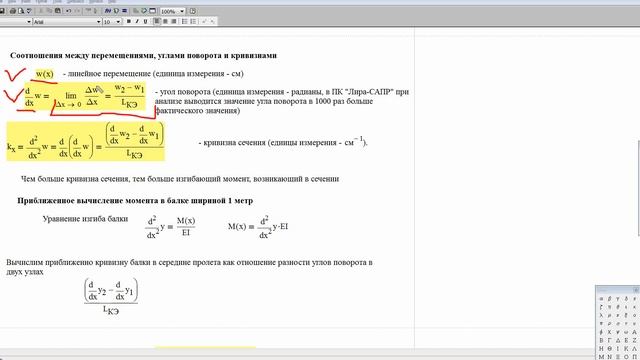
Task: Insert capital Theta from Greek palette
Action: click(609, 349)
